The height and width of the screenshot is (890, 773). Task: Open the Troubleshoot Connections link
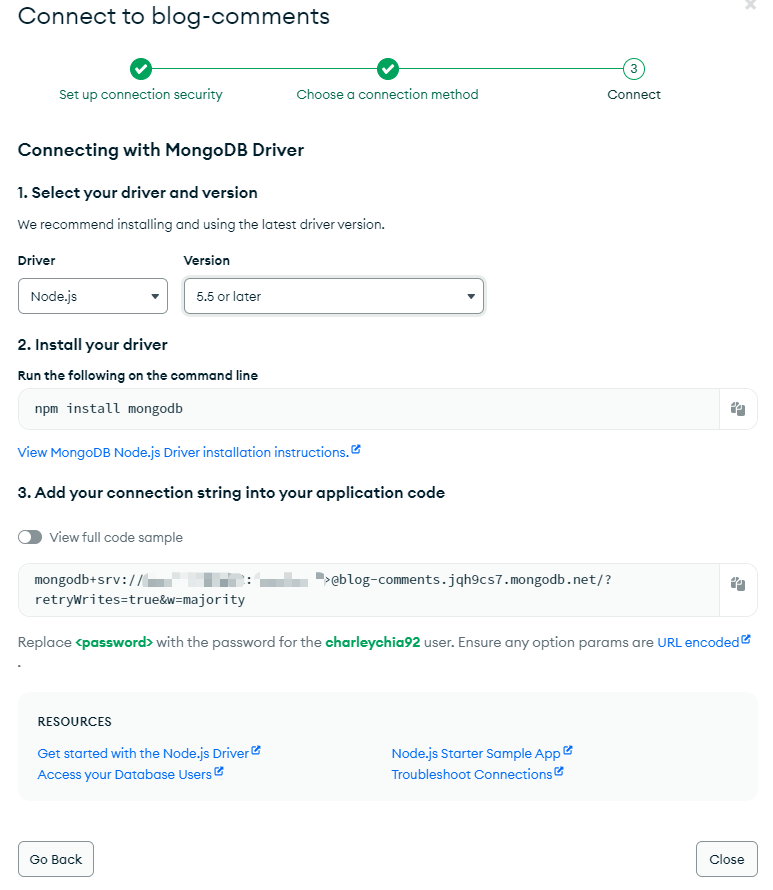472,774
